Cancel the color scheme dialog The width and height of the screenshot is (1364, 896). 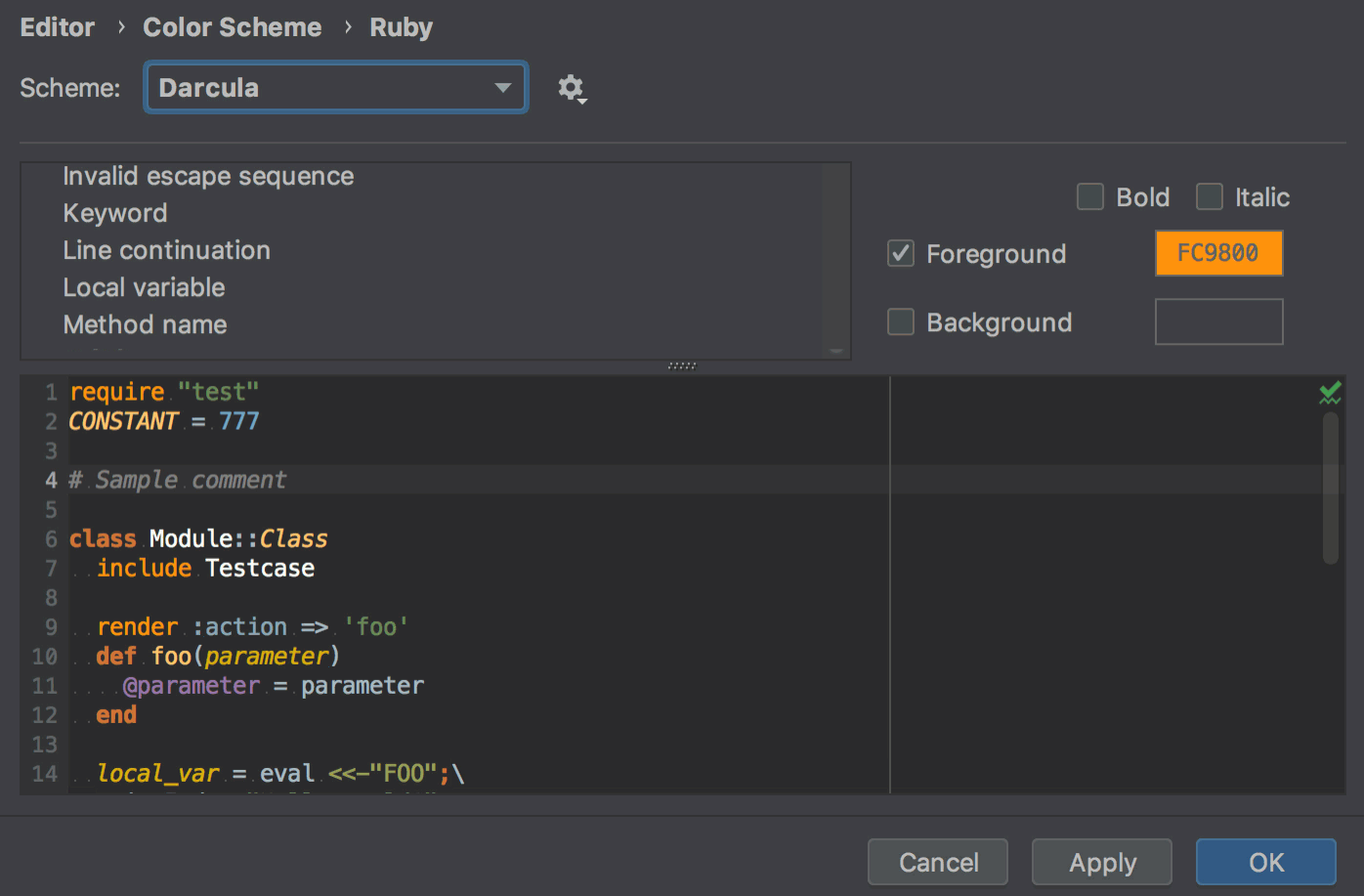[937, 862]
